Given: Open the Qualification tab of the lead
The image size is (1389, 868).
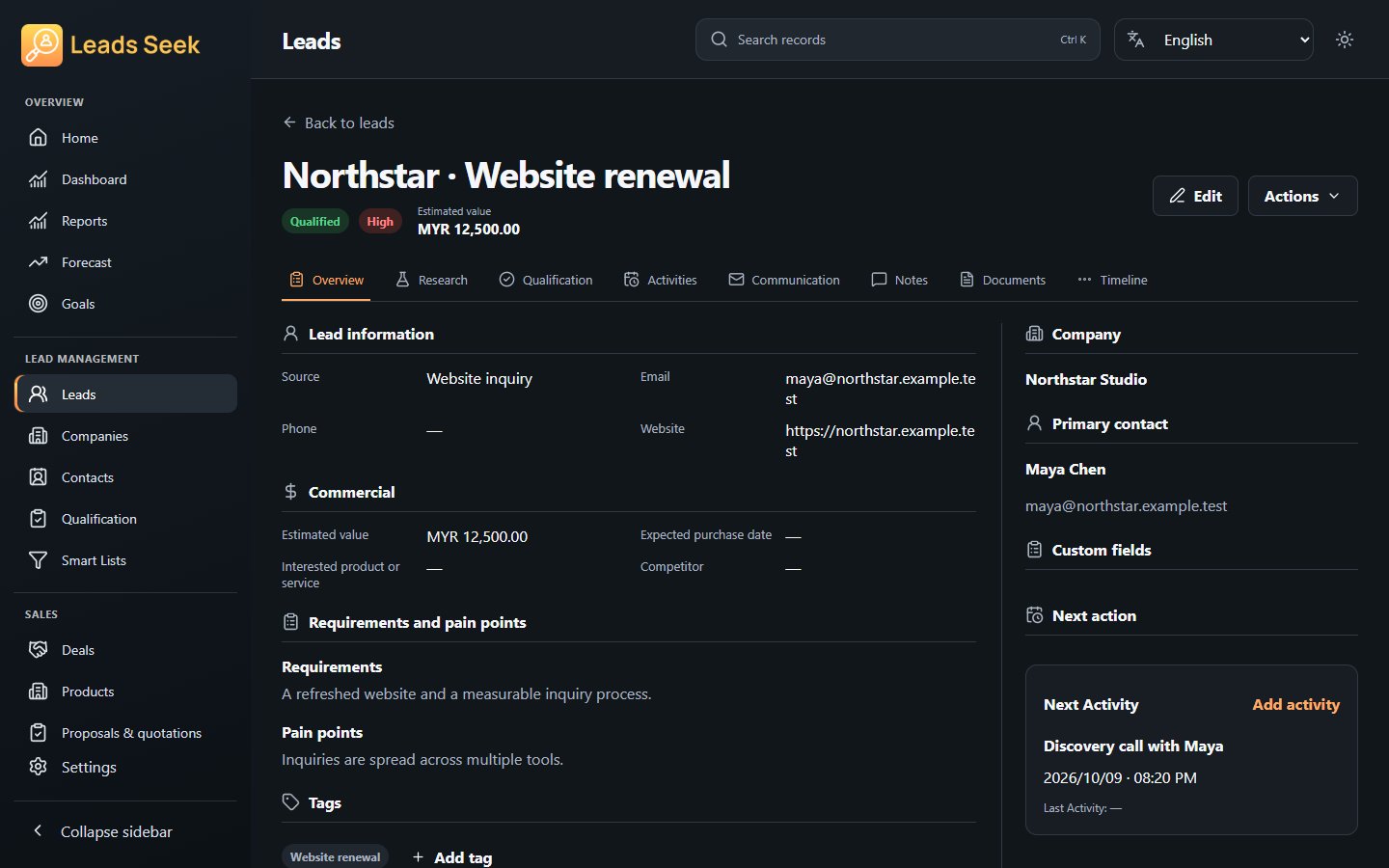Looking at the screenshot, I should click(x=546, y=280).
